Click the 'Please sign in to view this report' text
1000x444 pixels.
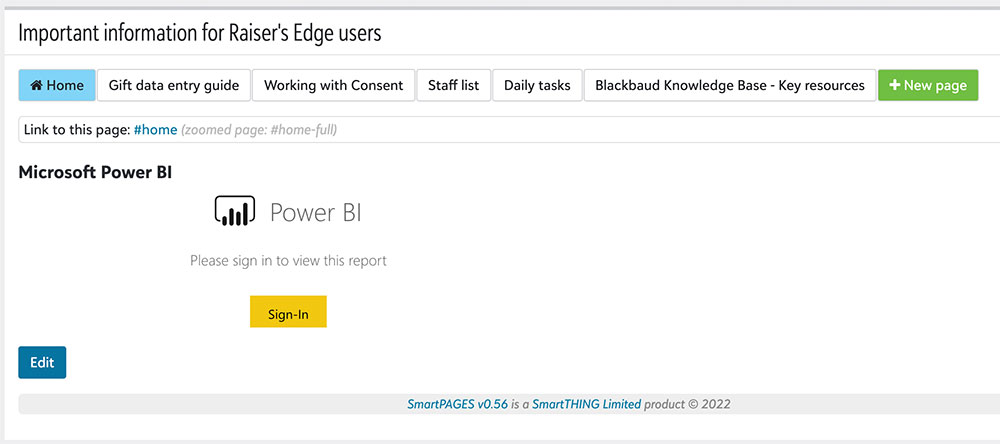288,261
